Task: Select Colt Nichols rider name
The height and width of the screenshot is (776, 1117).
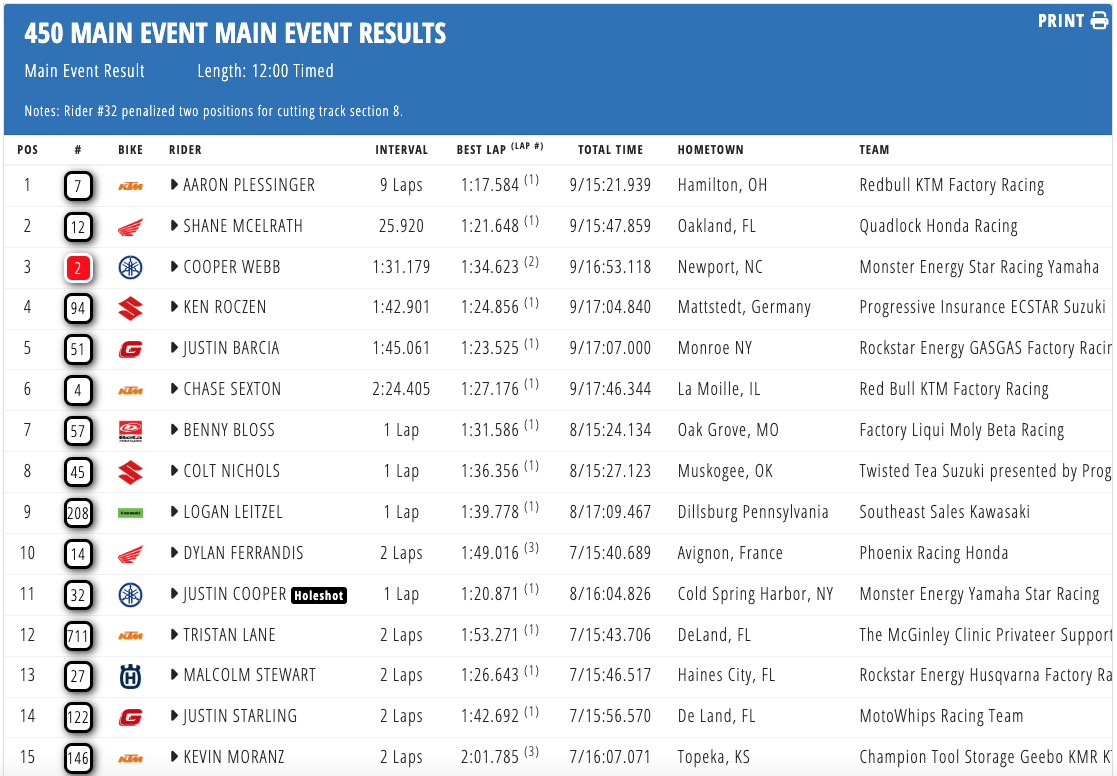Action: point(231,471)
